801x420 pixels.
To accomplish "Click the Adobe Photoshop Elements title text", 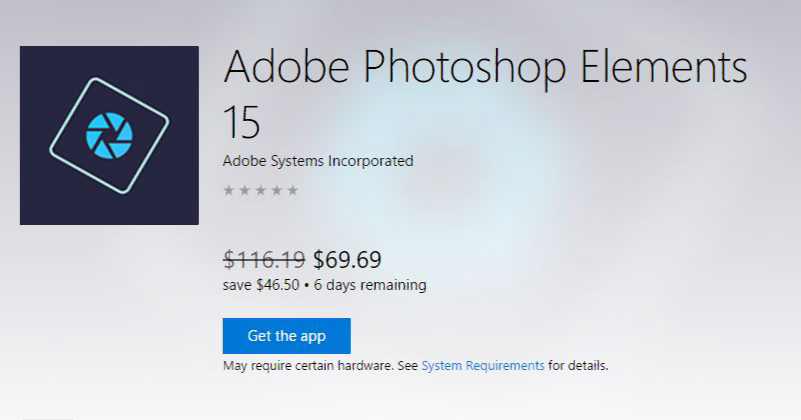I will pos(485,68).
